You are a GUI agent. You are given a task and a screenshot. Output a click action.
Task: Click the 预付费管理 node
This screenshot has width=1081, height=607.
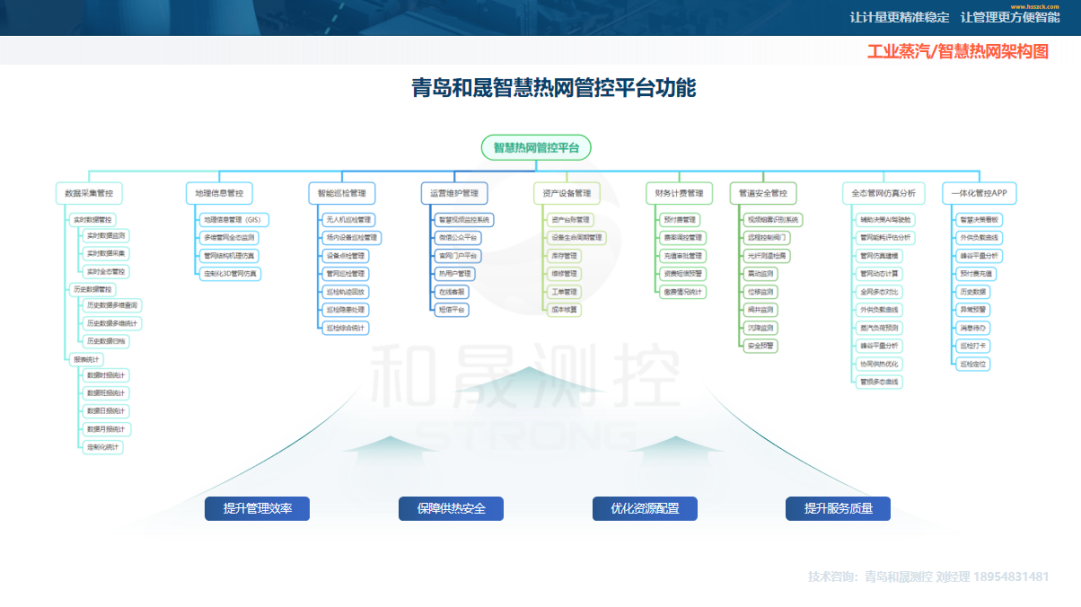(681, 219)
